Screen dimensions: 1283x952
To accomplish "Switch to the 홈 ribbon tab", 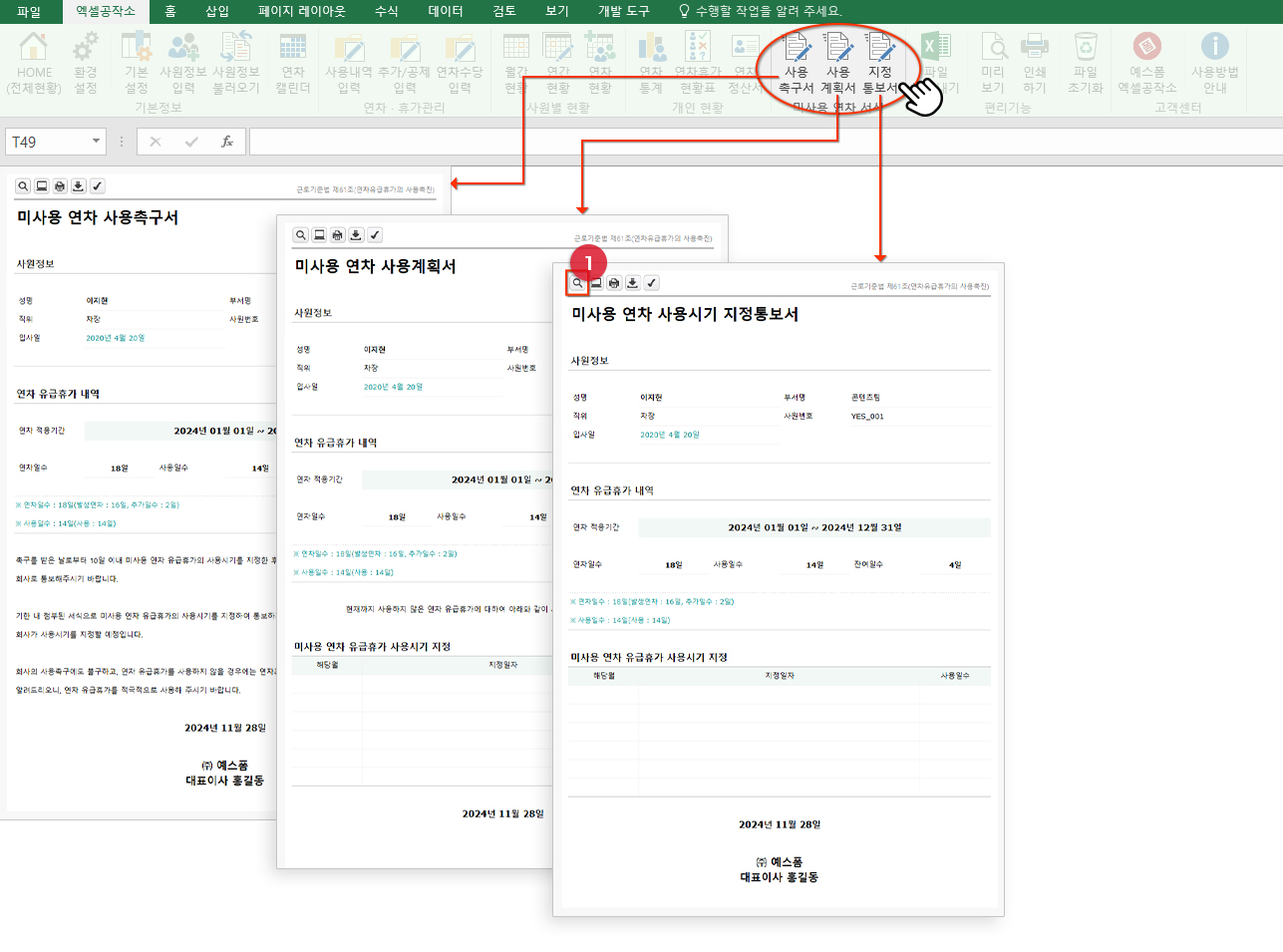I will point(170,11).
